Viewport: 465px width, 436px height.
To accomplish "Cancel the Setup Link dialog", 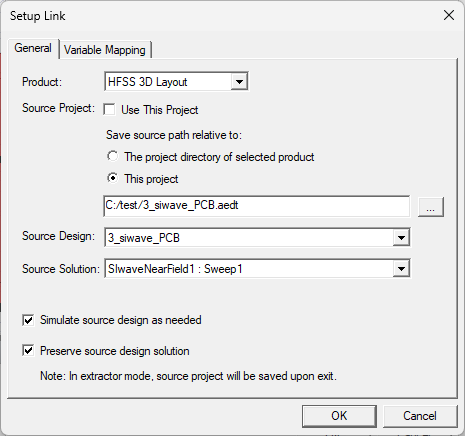I will pyautogui.click(x=420, y=416).
